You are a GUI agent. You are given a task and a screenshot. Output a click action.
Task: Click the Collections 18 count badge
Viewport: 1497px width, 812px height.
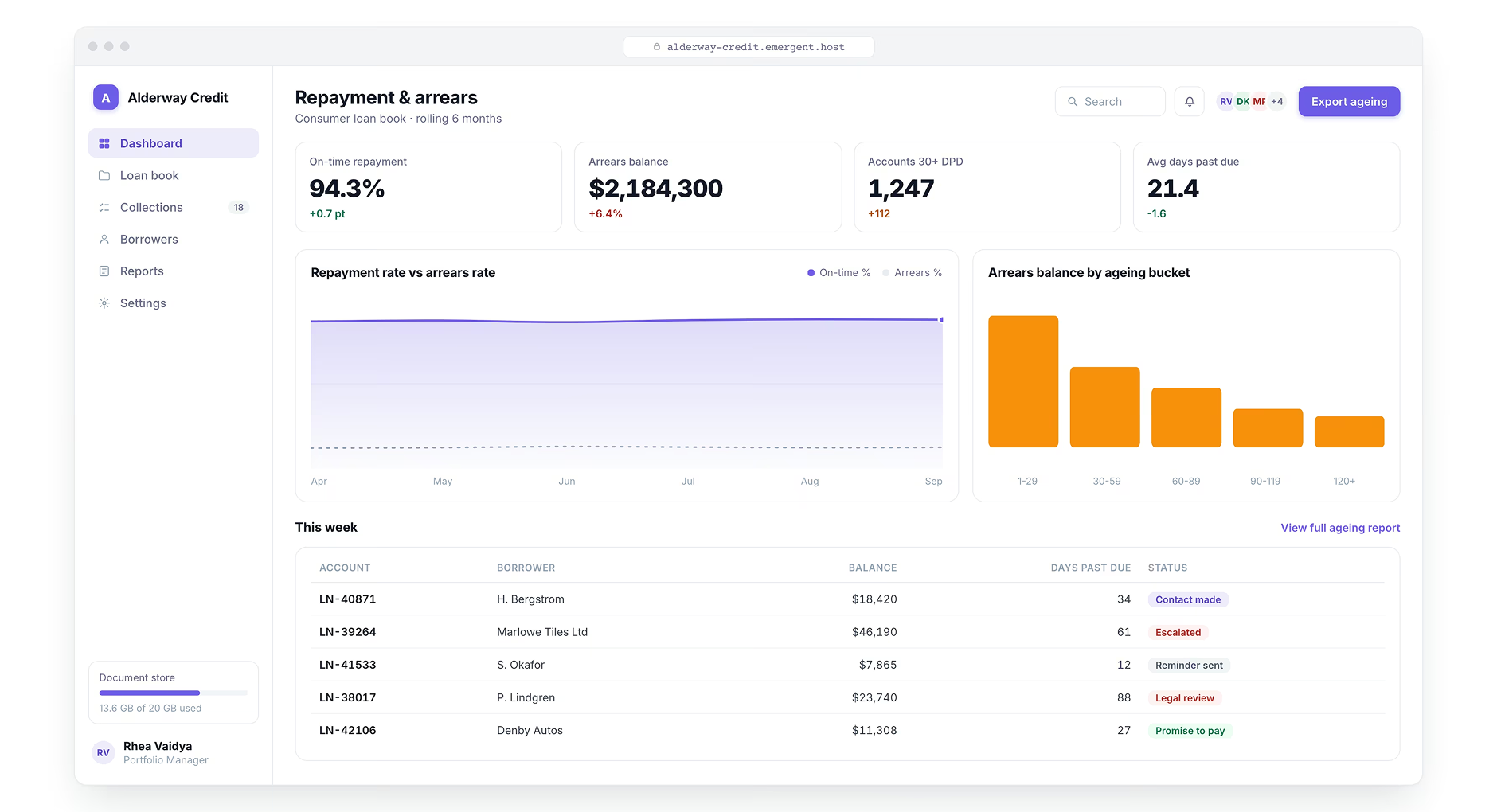point(239,207)
